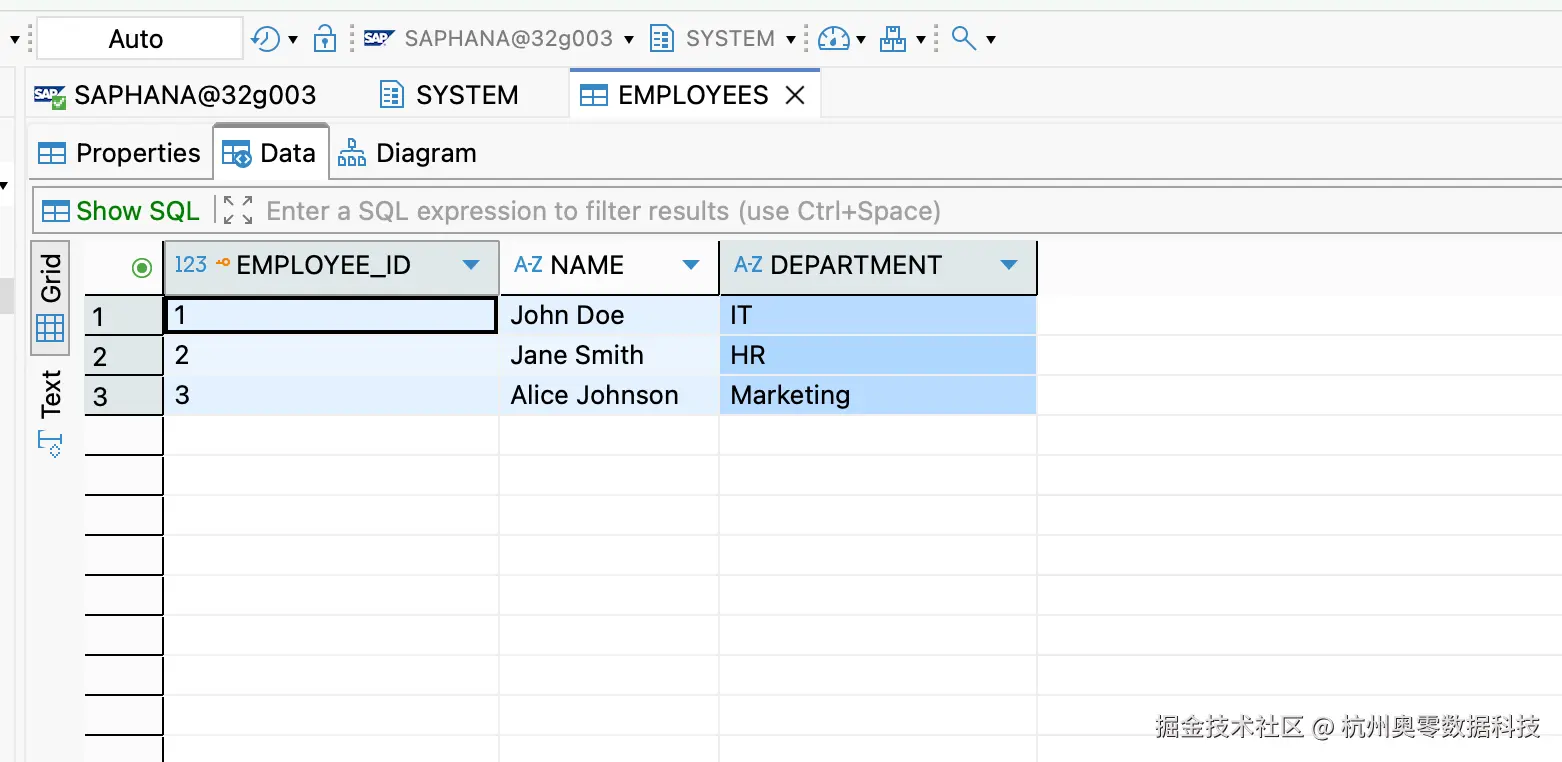Switch to the vertical Grid view tab
This screenshot has width=1562, height=762.
pyautogui.click(x=50, y=297)
